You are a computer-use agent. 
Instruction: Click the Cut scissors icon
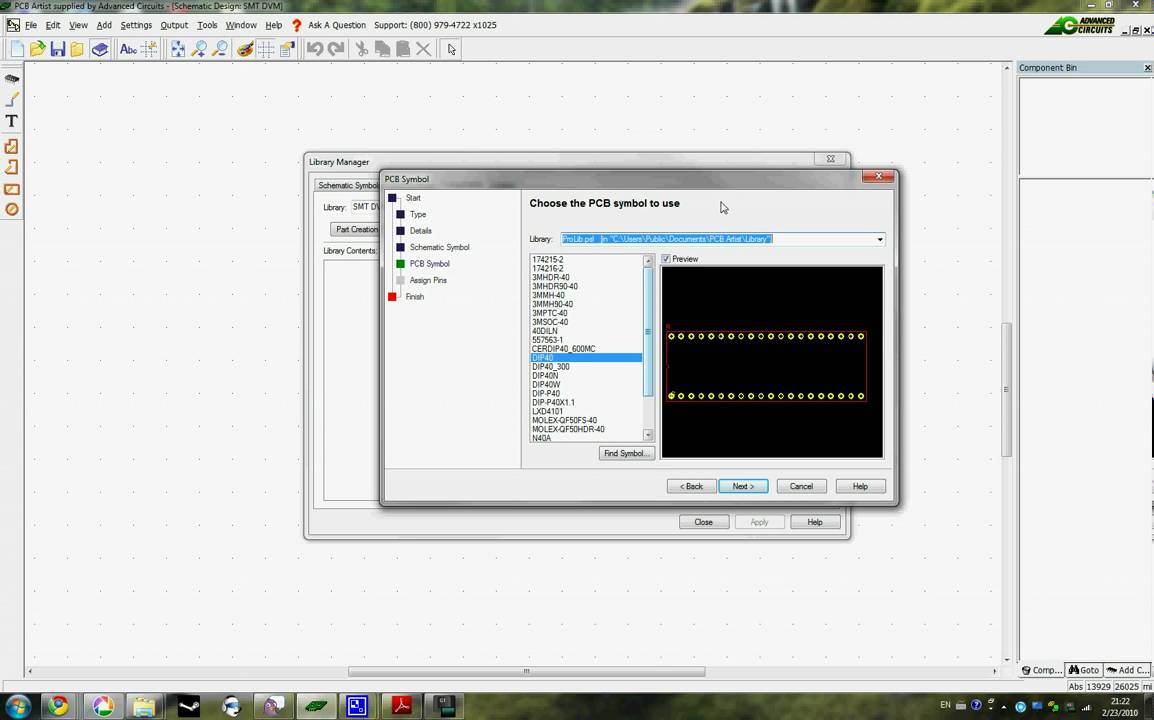(x=362, y=49)
